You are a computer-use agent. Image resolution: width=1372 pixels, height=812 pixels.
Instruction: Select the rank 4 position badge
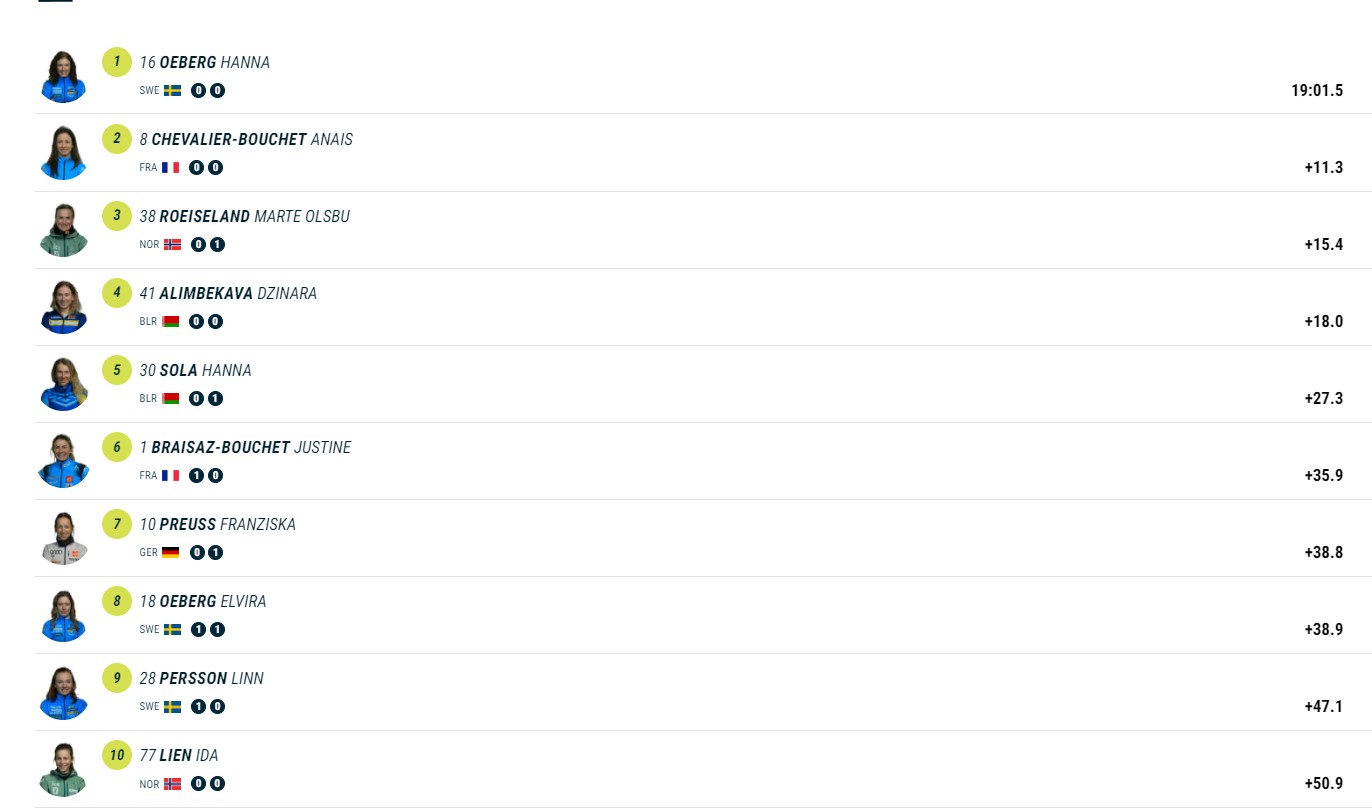pyautogui.click(x=117, y=293)
